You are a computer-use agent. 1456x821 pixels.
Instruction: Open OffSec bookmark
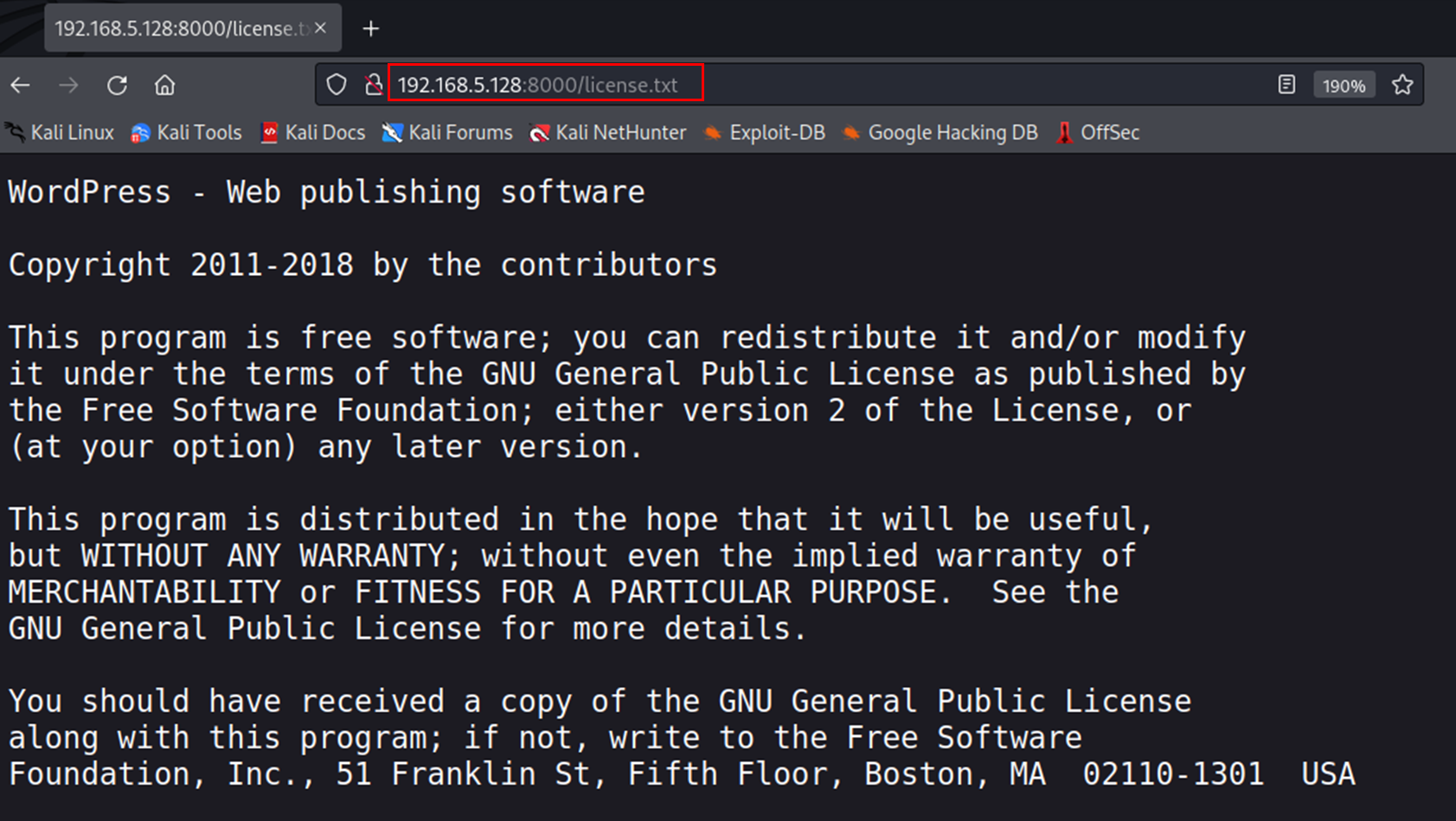coord(1097,132)
